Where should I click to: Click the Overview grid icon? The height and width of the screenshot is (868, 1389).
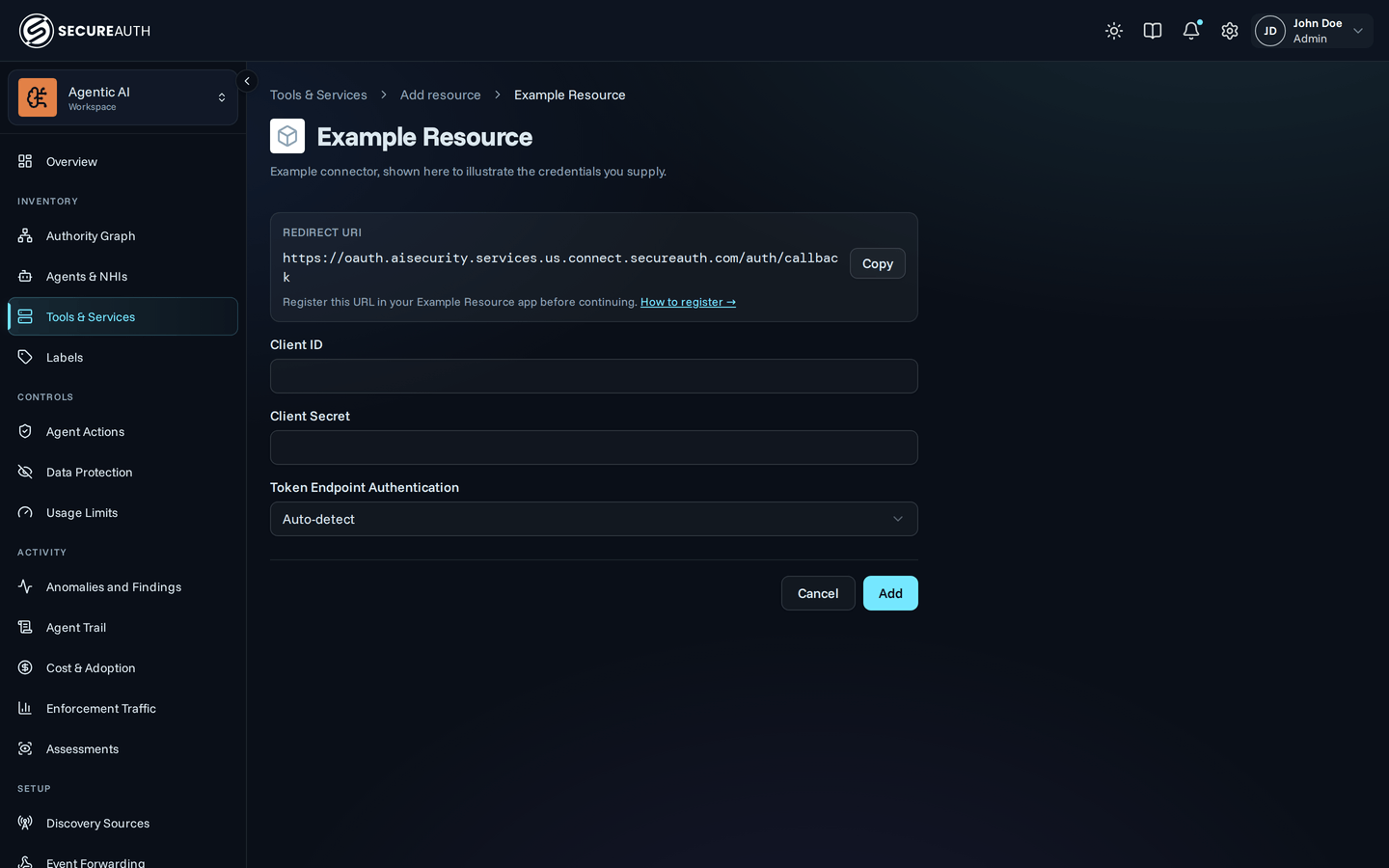(25, 161)
